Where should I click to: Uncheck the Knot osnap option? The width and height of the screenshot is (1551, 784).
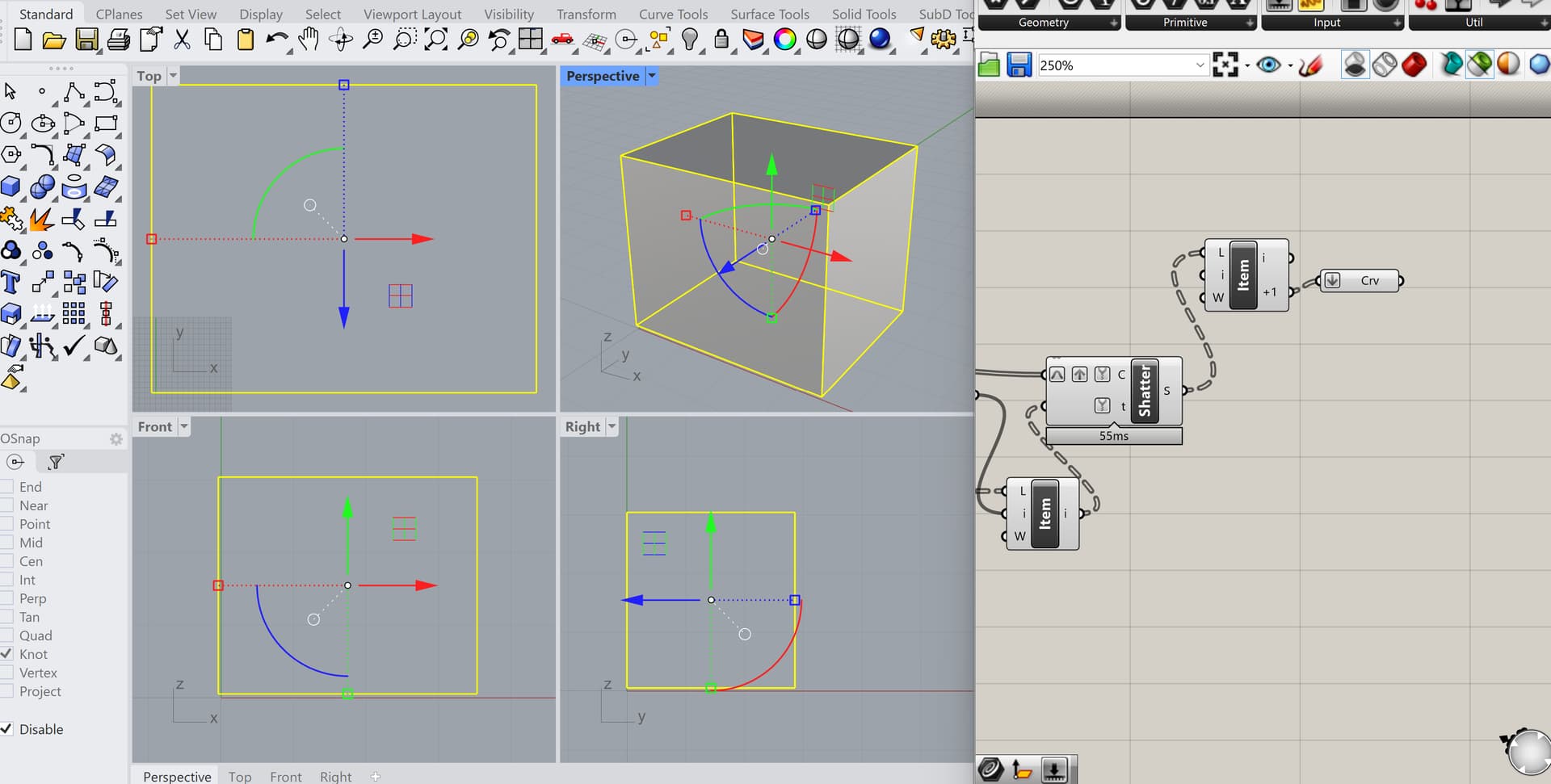point(7,654)
